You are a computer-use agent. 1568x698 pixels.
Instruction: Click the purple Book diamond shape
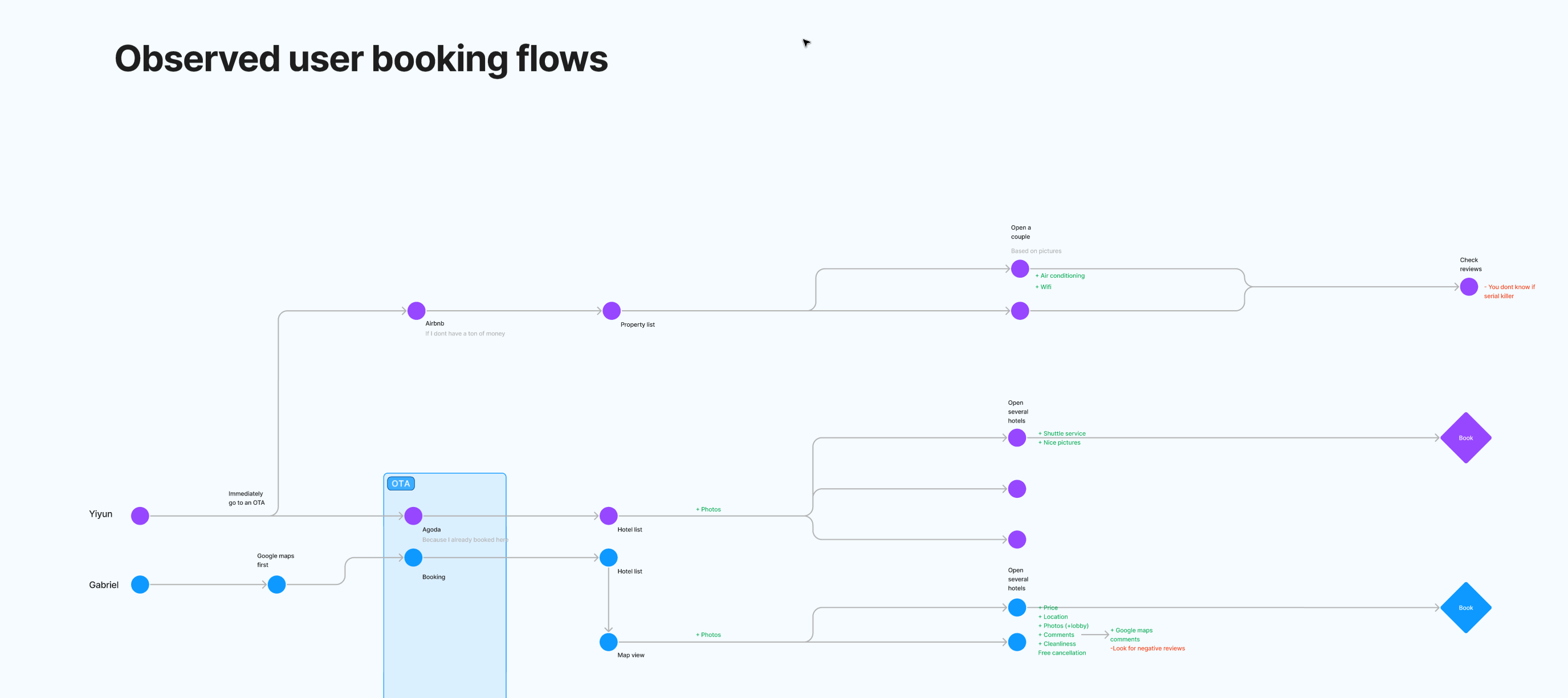click(x=1467, y=437)
